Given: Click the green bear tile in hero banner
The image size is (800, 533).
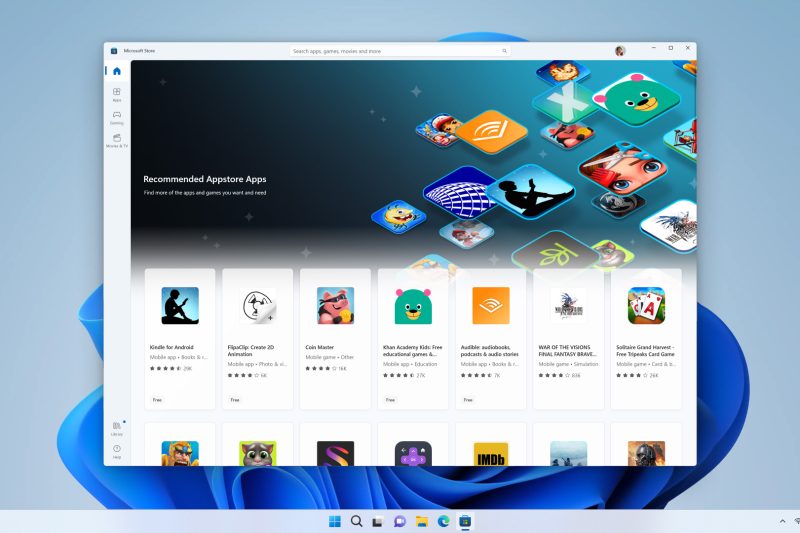Looking at the screenshot, I should point(636,99).
